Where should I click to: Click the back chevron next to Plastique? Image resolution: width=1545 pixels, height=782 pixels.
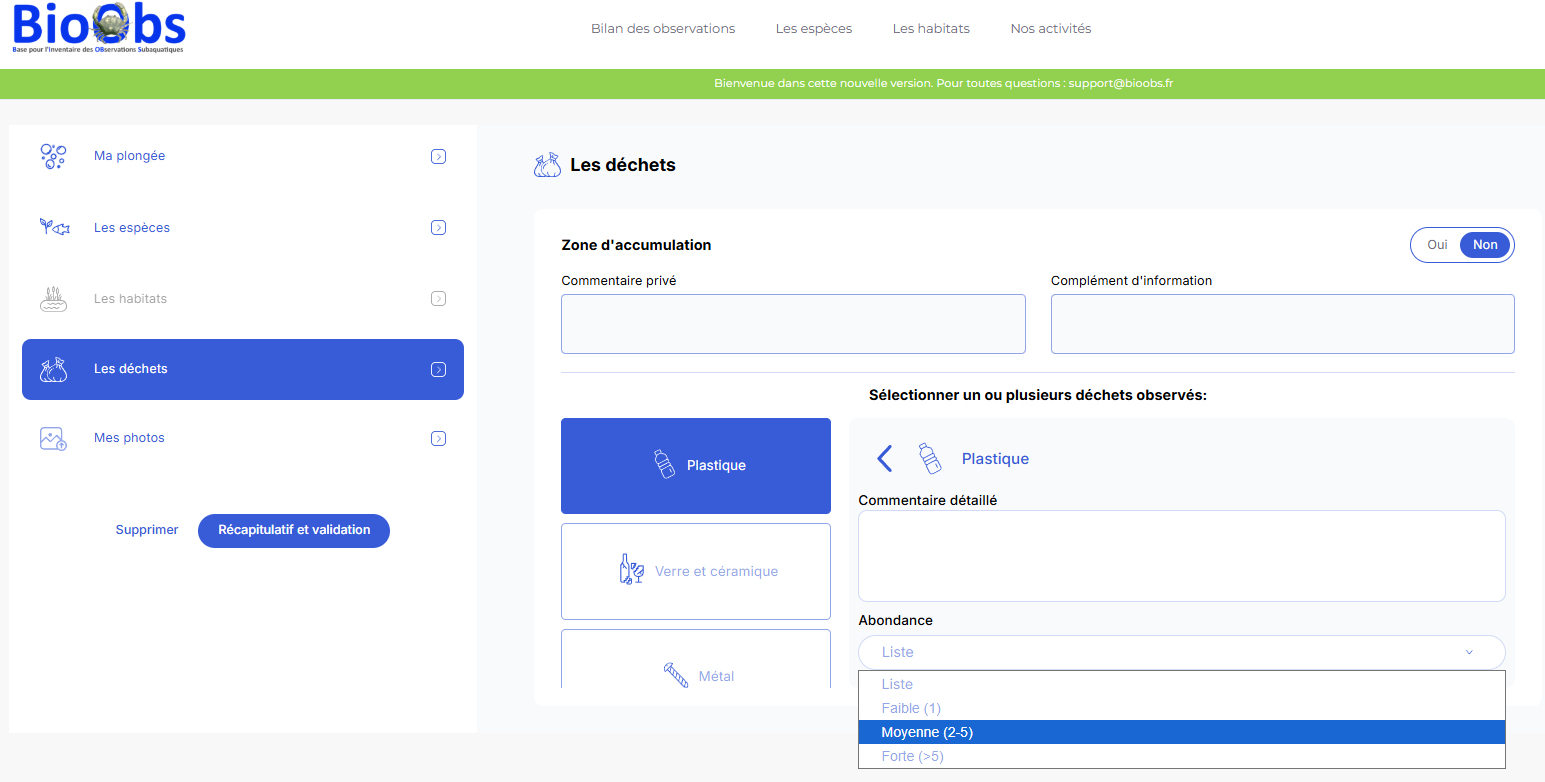coord(884,459)
